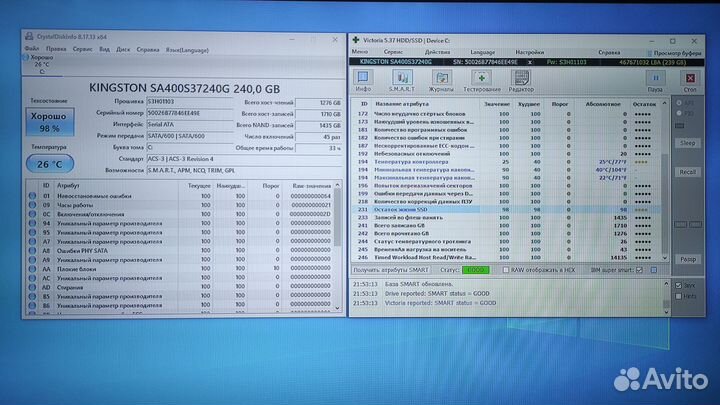Click the Пауза icon in Victoria
Image resolution: width=720 pixels, height=405 pixels.
(x=655, y=81)
